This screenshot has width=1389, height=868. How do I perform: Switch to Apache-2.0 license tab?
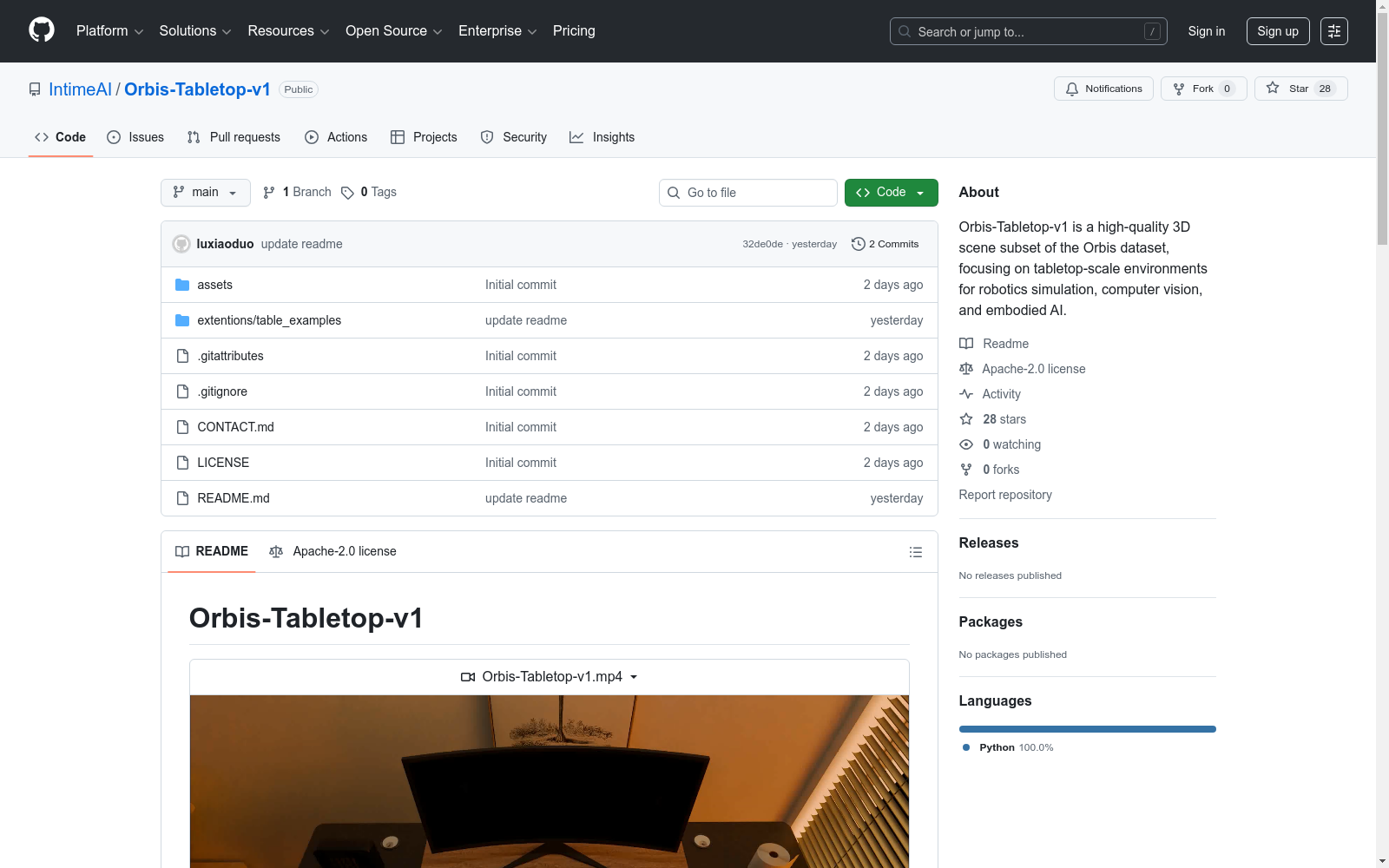tap(332, 552)
